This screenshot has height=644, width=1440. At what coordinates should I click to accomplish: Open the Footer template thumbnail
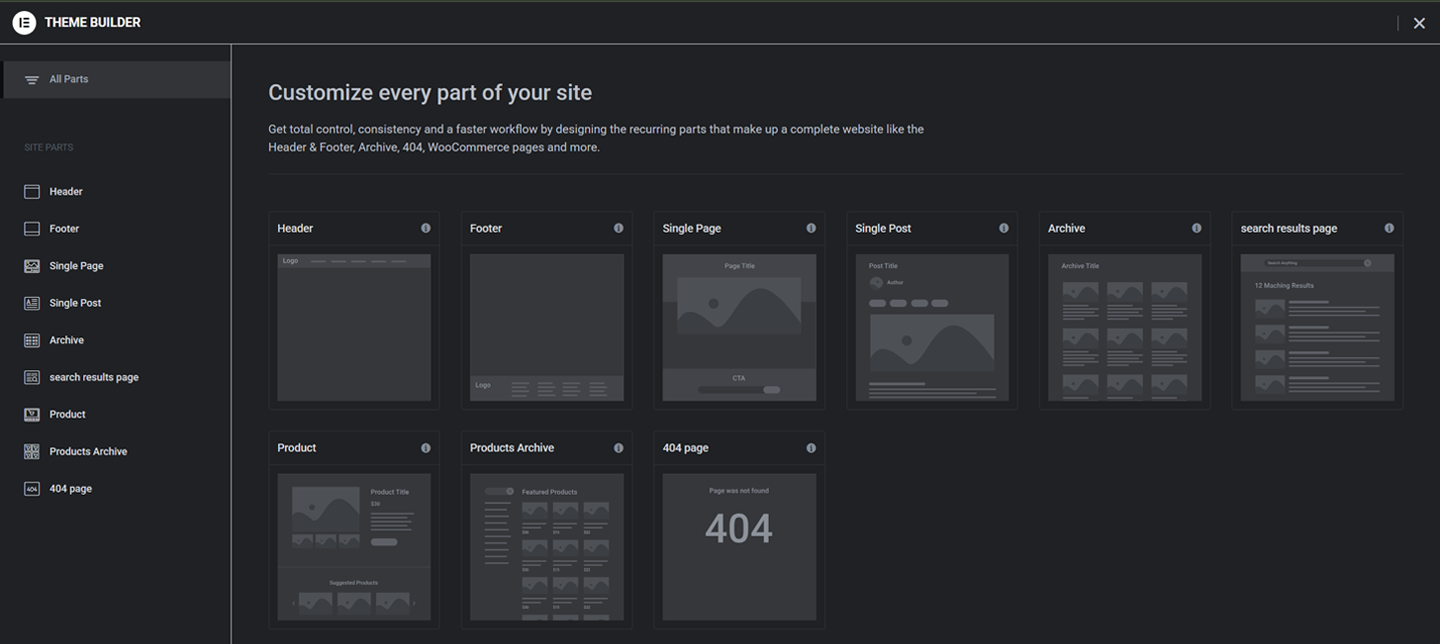(547, 327)
